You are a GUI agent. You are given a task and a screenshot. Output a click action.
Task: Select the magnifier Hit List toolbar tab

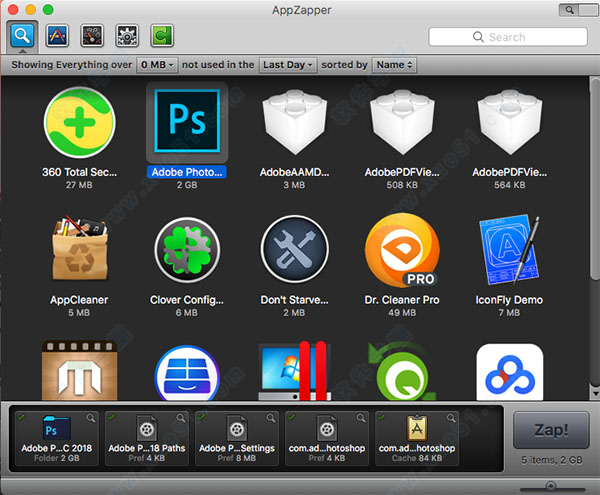[22, 36]
